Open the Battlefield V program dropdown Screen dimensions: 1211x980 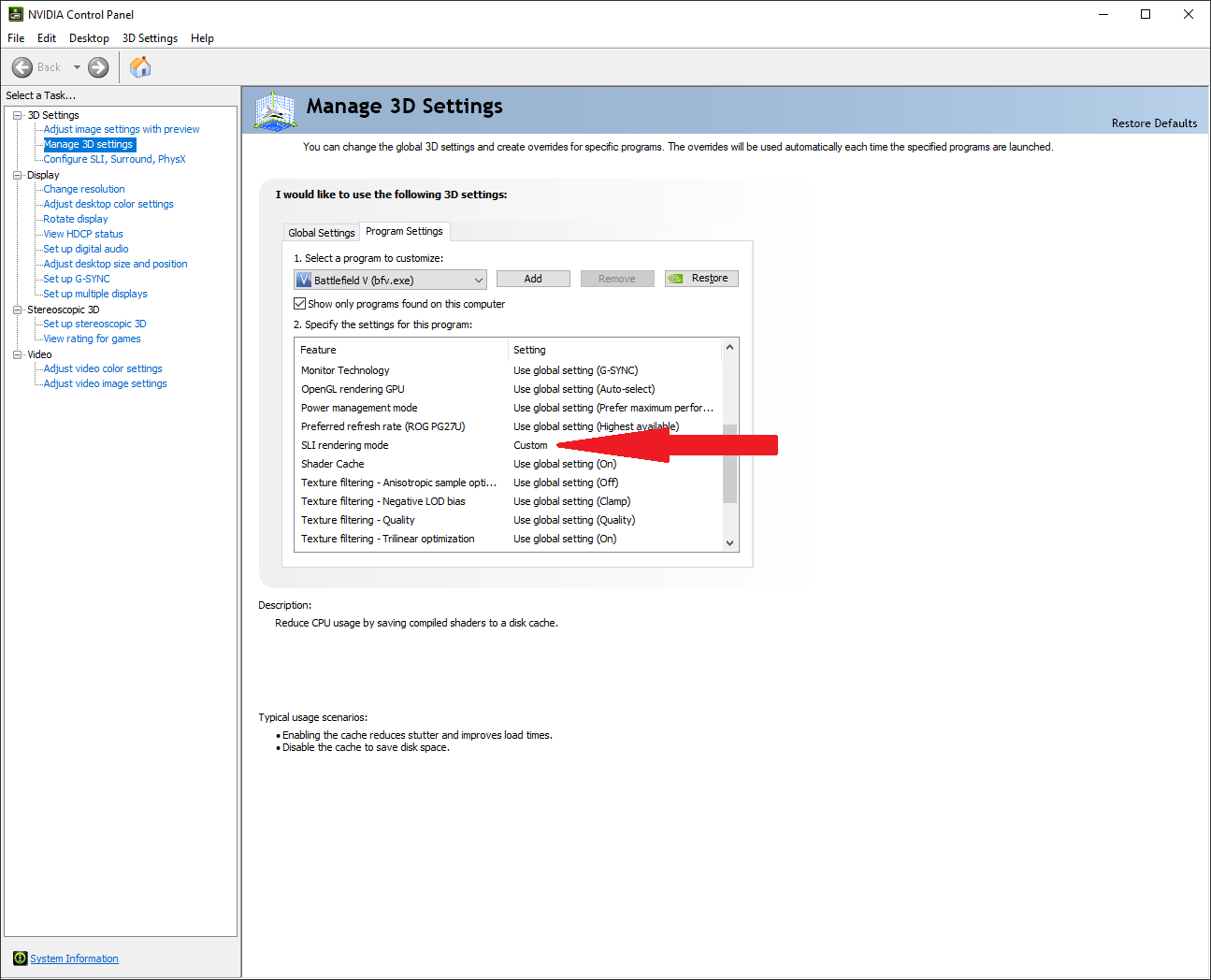tap(390, 280)
